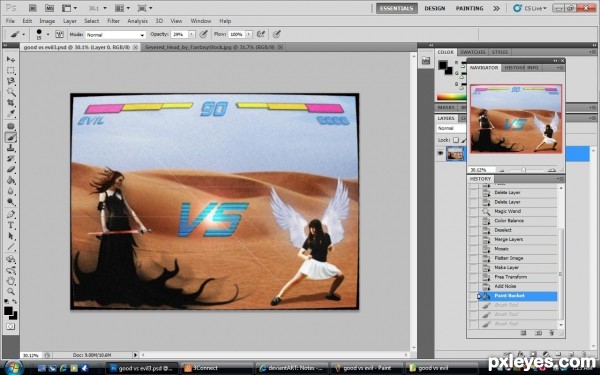
Task: Switch to the Design workspace
Action: pyautogui.click(x=435, y=8)
